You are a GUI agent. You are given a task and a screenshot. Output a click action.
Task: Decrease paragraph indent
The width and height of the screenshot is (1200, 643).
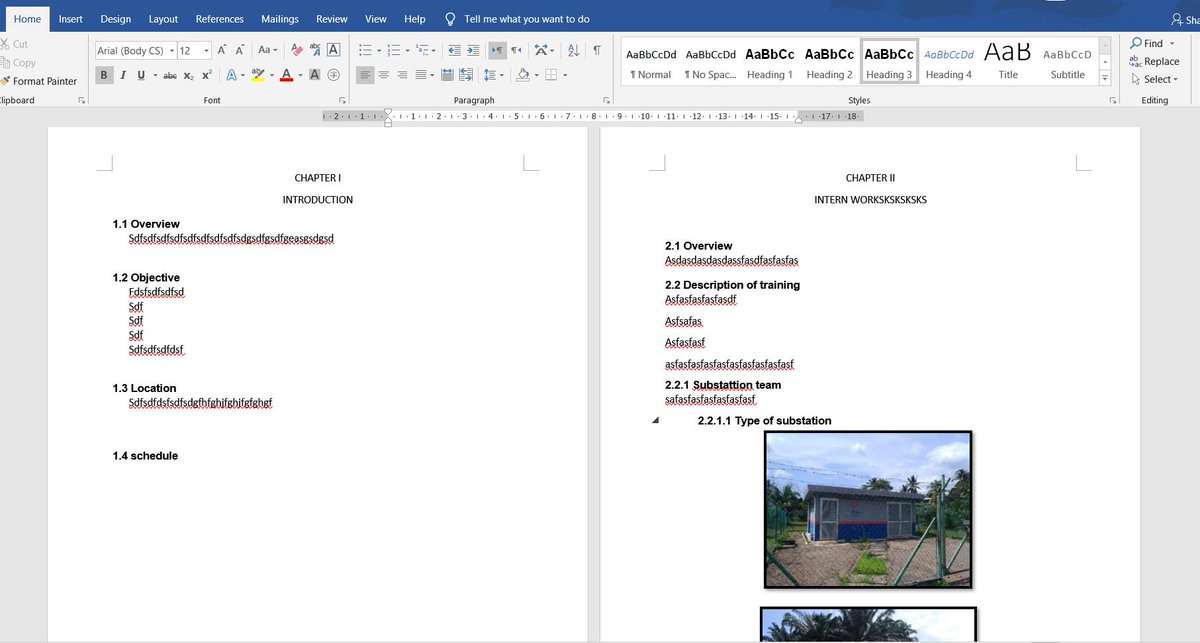(454, 50)
